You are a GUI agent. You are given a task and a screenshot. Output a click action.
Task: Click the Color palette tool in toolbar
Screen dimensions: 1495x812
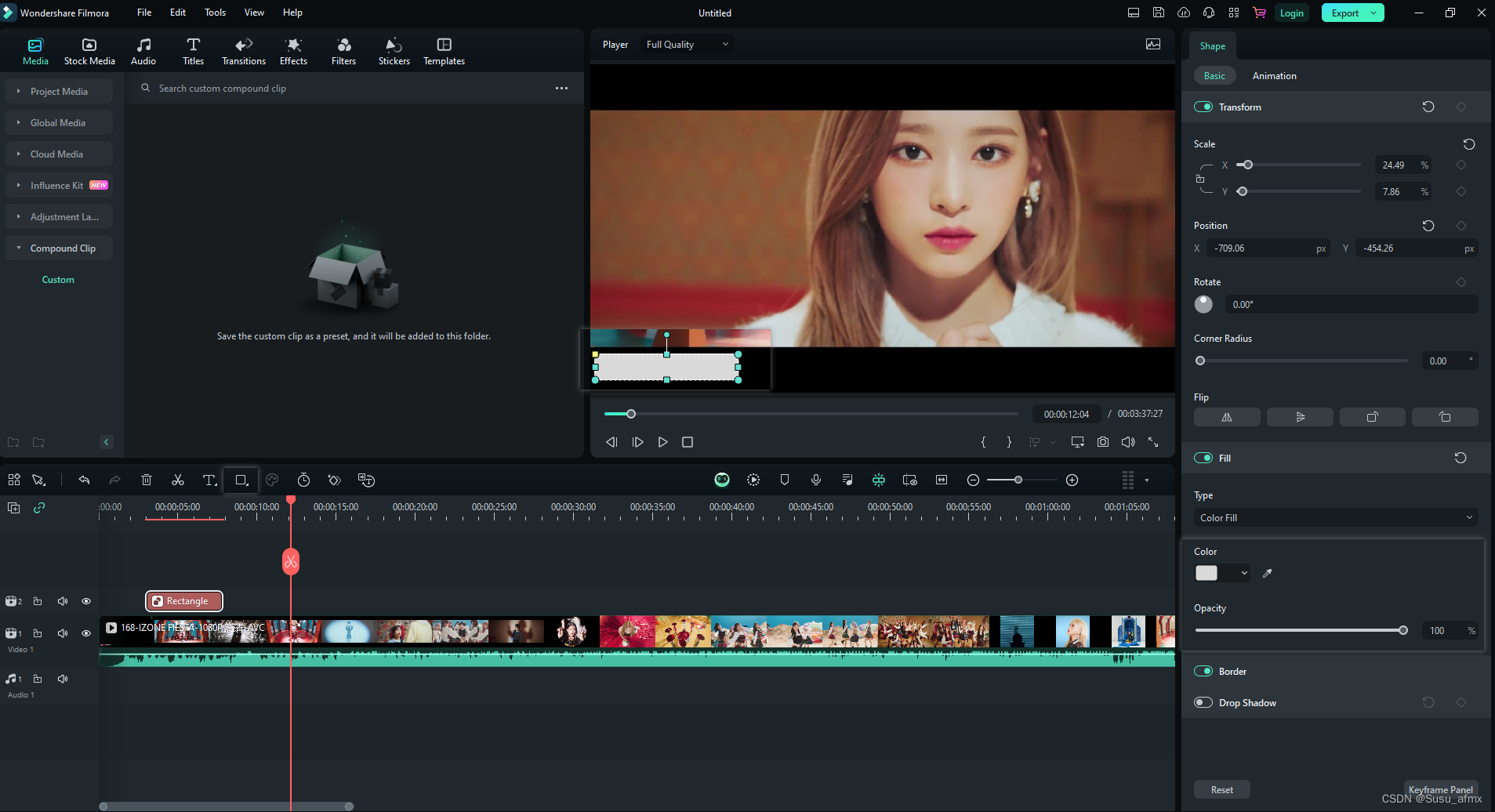tap(272, 480)
